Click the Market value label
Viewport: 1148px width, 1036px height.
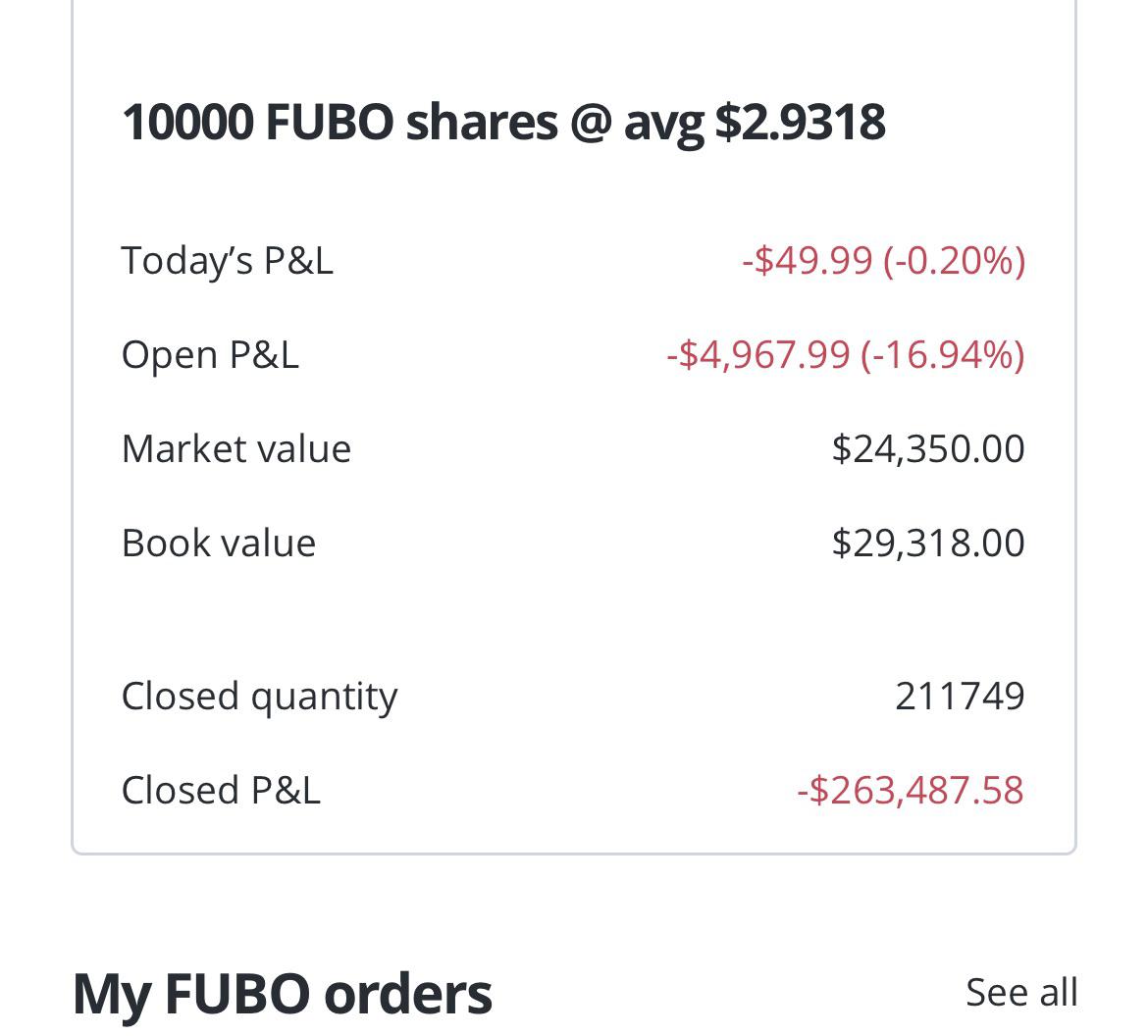click(x=235, y=448)
